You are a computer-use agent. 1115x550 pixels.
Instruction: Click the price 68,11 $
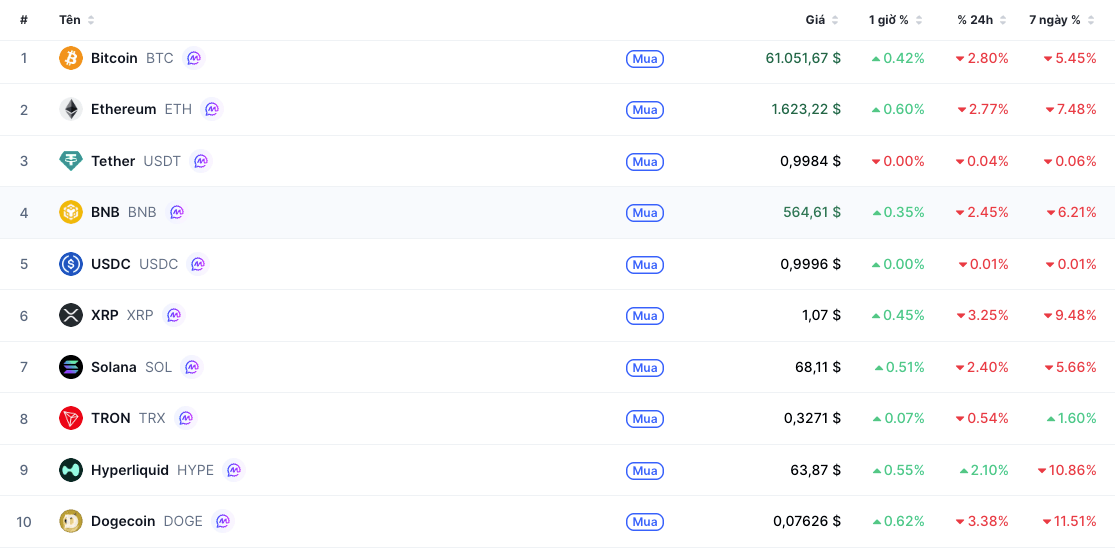(x=818, y=367)
